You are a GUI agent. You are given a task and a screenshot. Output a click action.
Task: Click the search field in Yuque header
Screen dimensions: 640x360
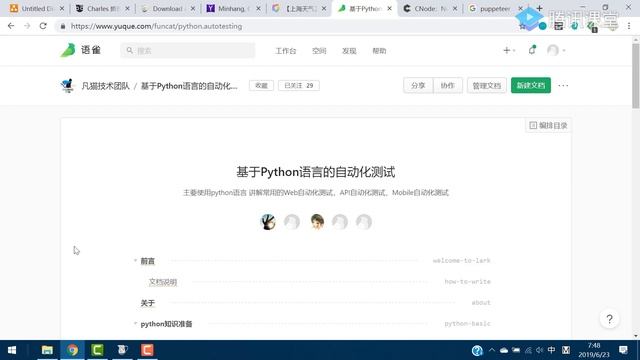click(188, 51)
